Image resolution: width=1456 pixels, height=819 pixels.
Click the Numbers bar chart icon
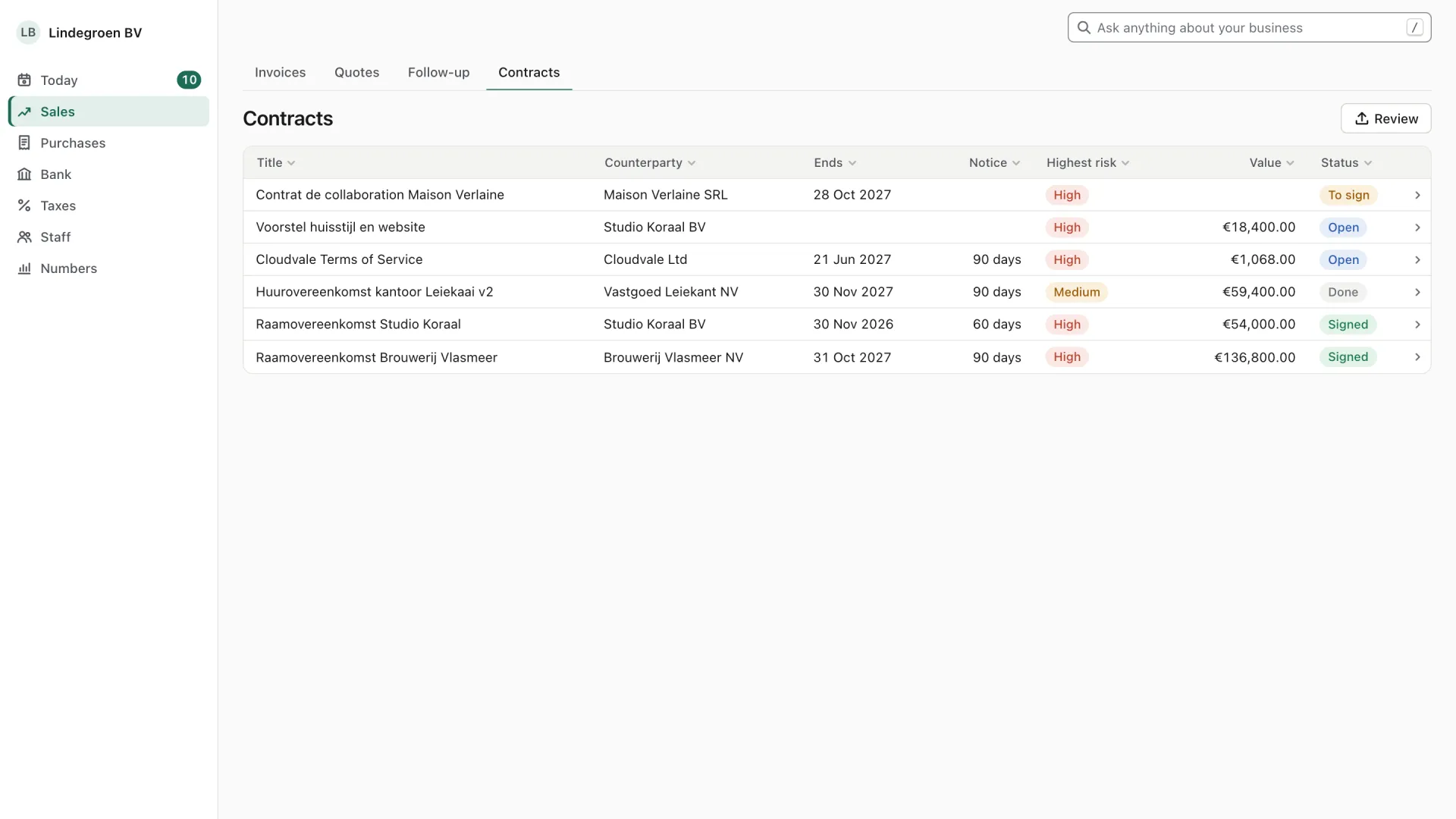(x=24, y=268)
